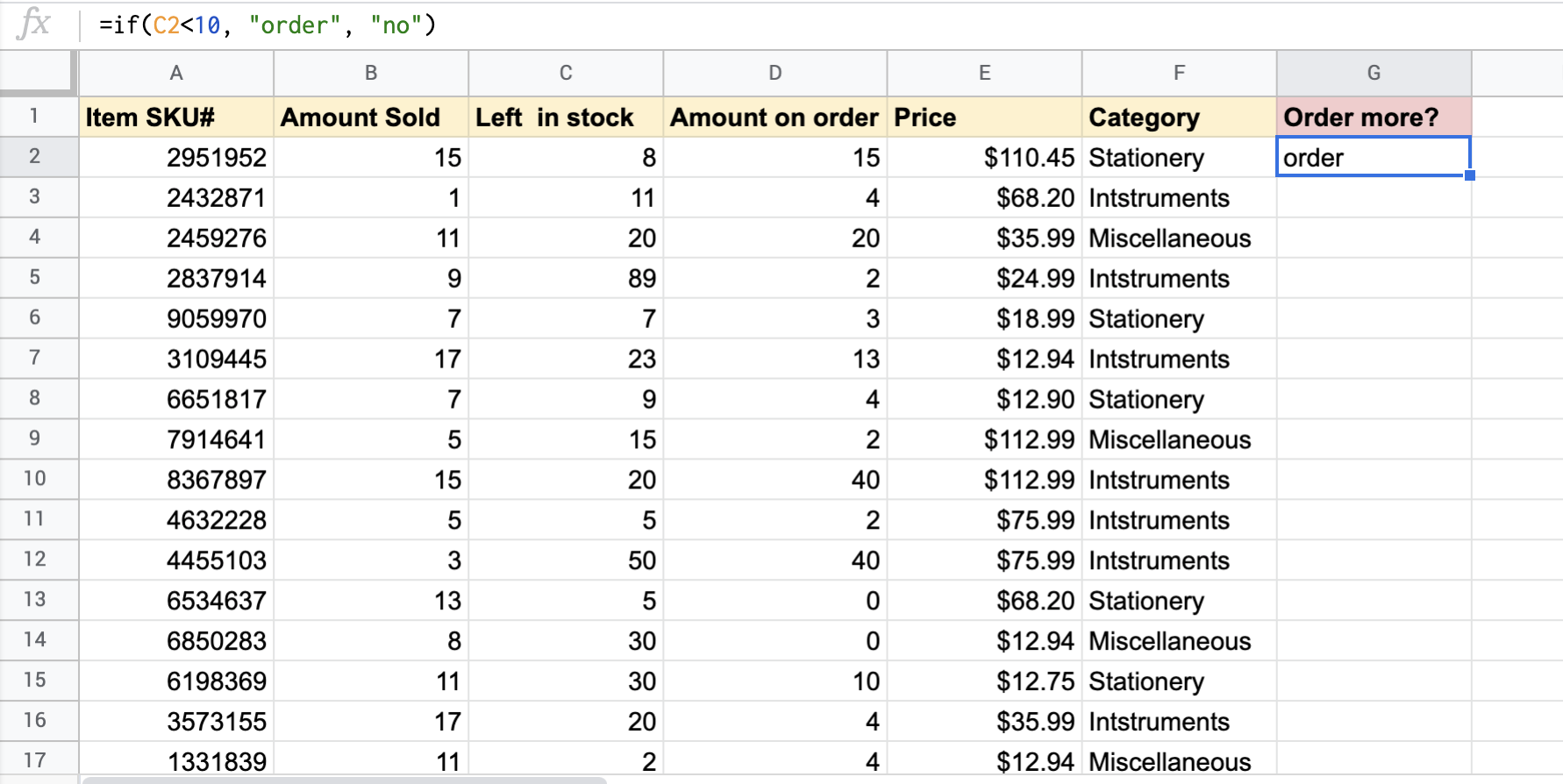Select SKU cell 8367897
Screen dimensions: 1563x784
click(x=176, y=480)
